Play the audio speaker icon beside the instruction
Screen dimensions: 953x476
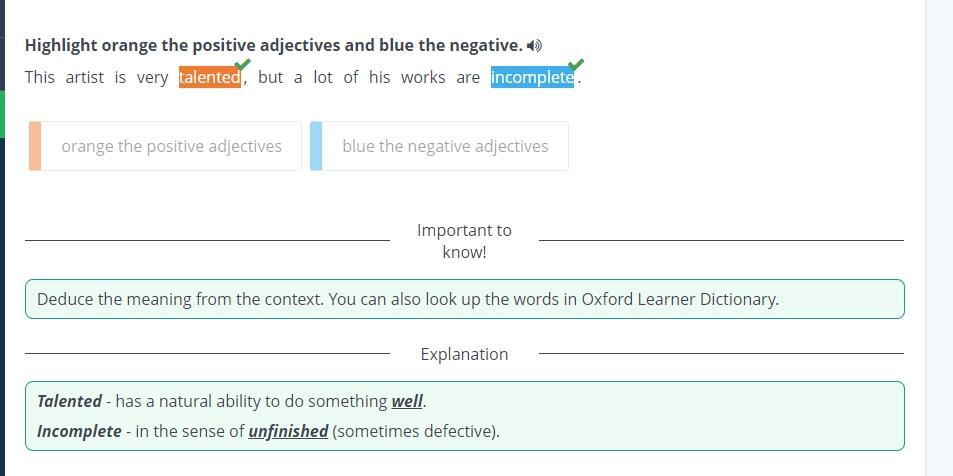point(535,46)
